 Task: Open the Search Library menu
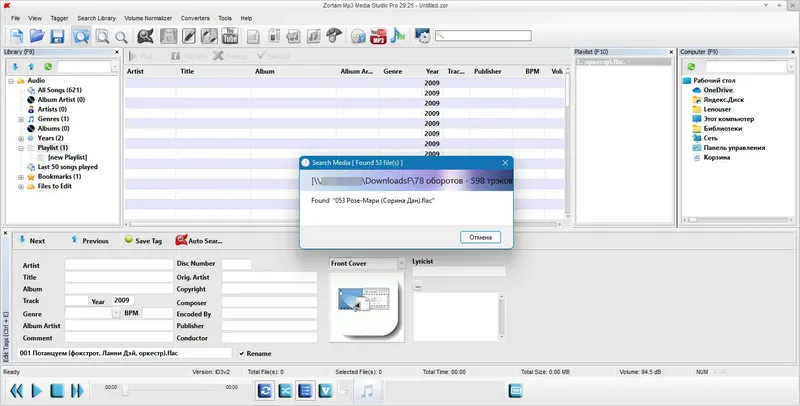coord(96,18)
